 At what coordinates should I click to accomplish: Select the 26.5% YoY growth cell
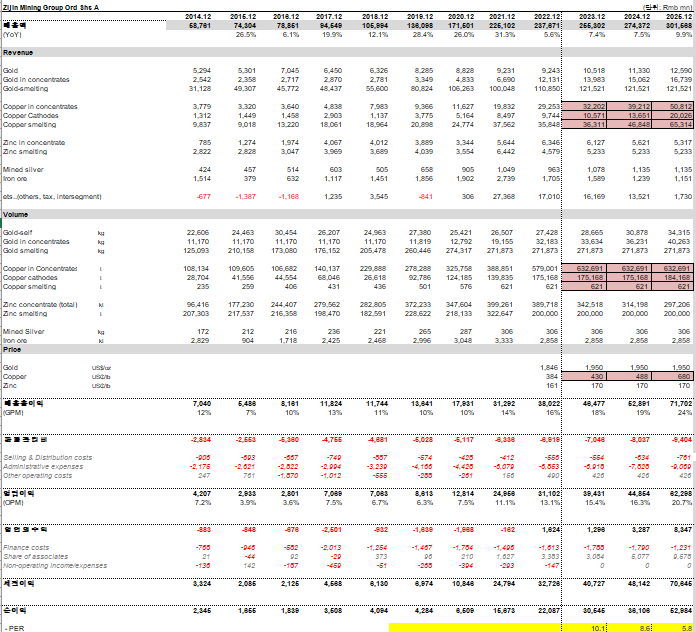pos(245,35)
